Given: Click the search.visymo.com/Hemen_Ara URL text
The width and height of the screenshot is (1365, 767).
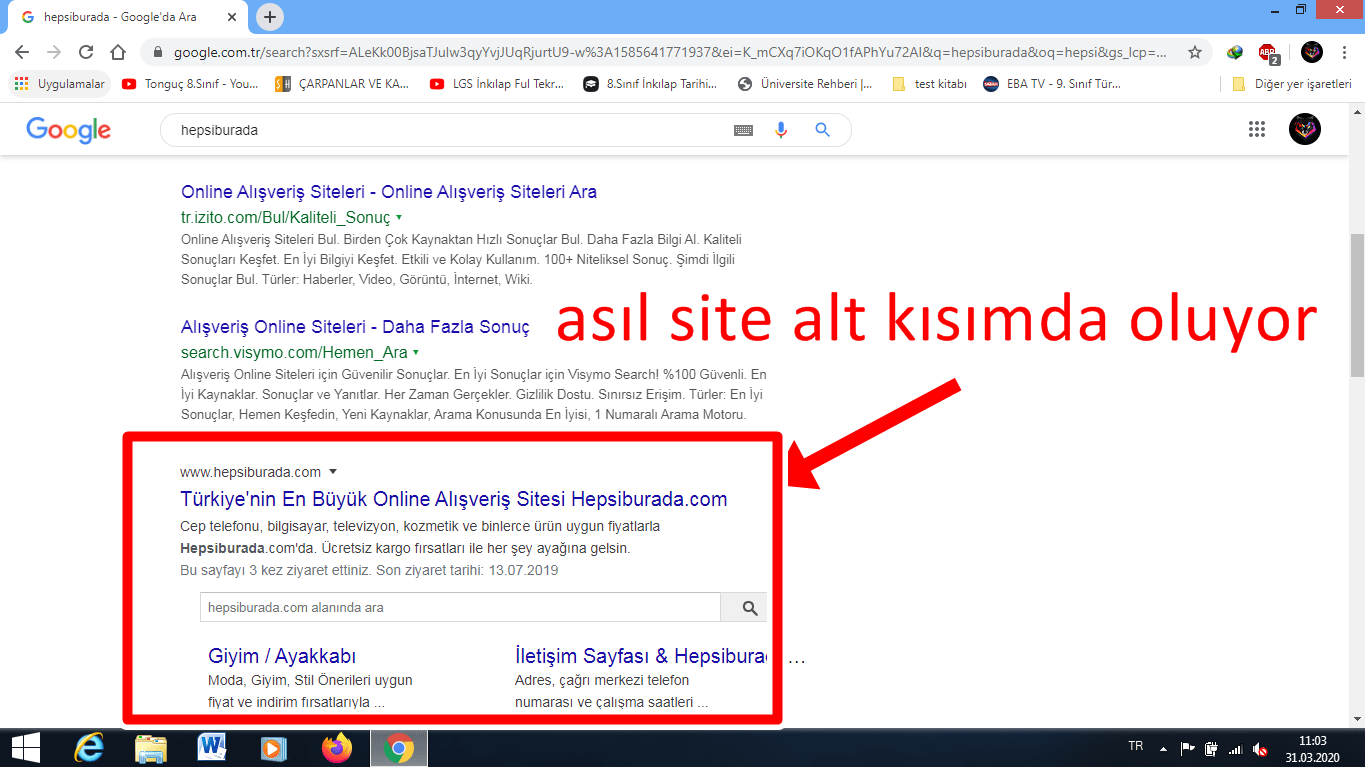Looking at the screenshot, I should [294, 352].
